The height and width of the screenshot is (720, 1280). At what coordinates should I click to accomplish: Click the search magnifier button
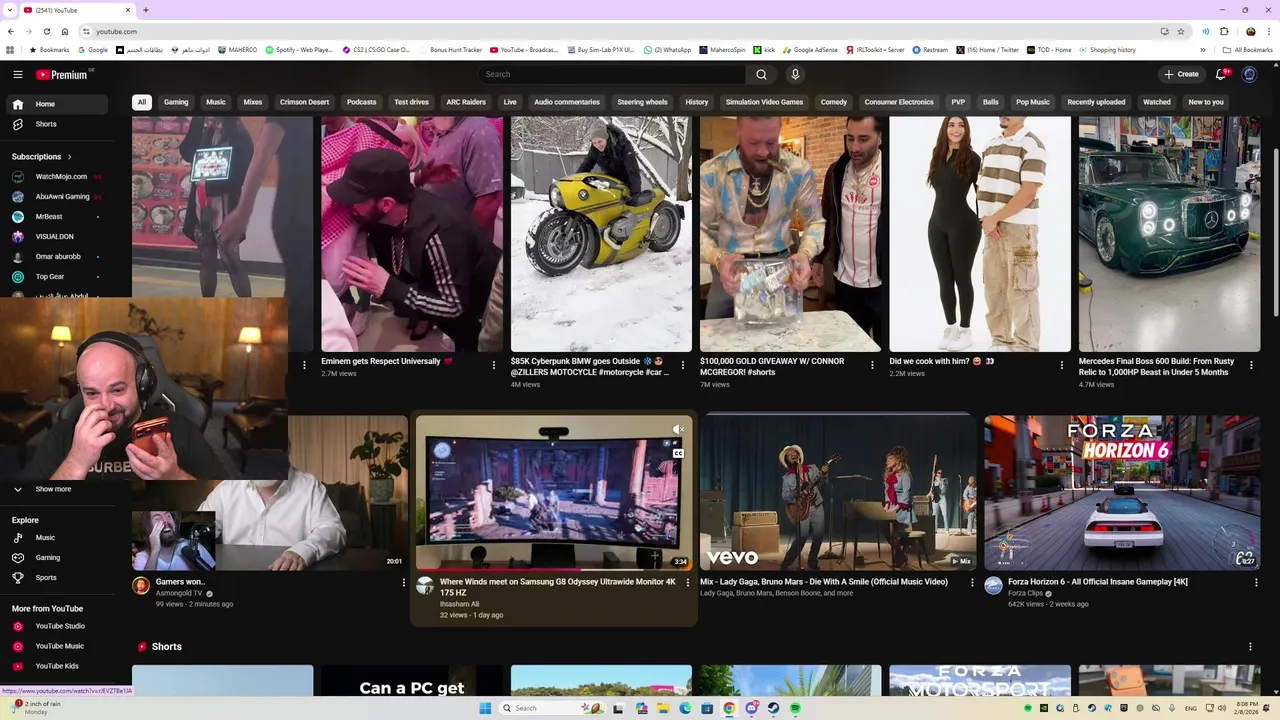[761, 74]
